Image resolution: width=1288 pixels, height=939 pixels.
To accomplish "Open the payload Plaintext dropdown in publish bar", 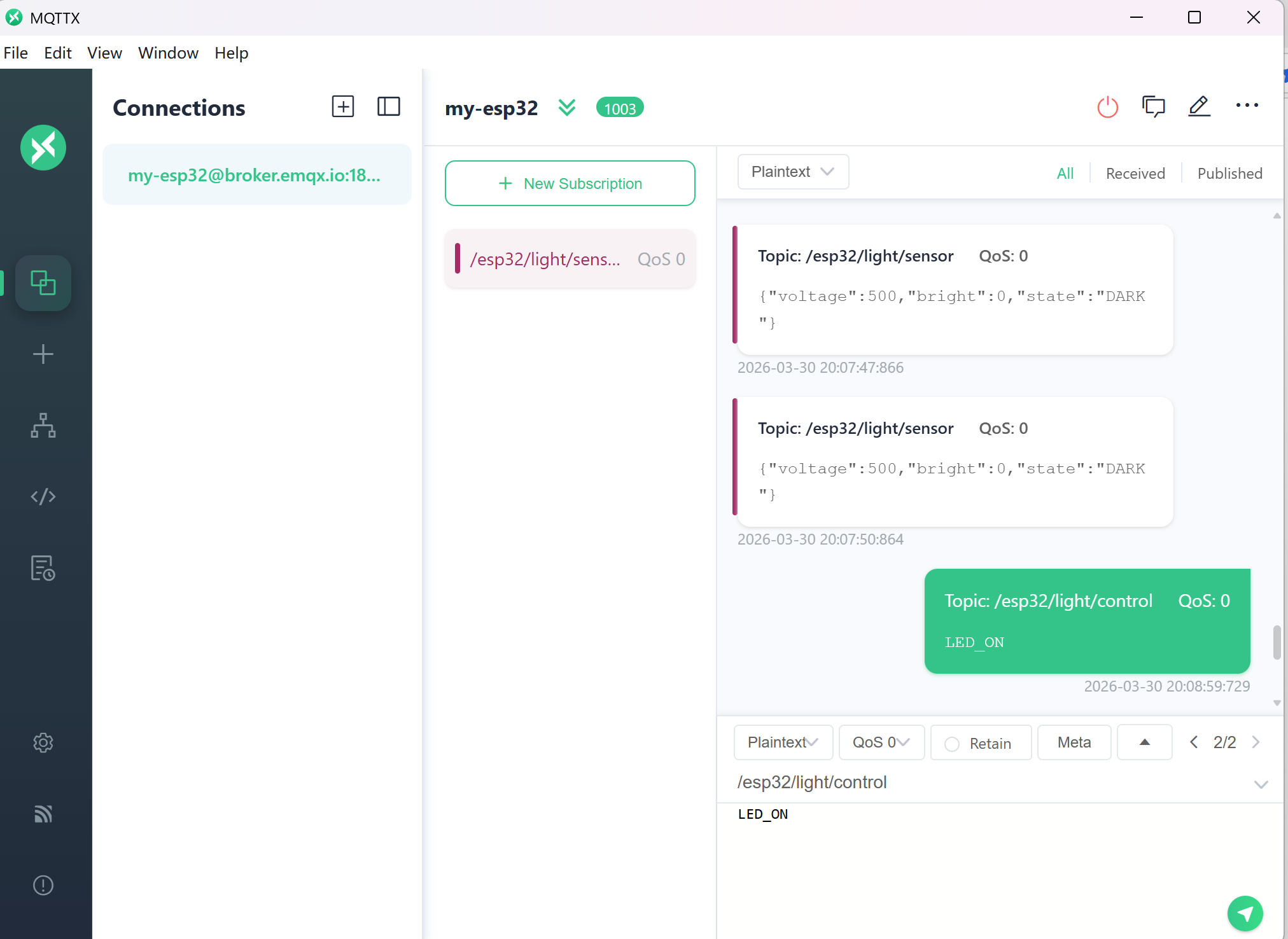I will coord(783,742).
